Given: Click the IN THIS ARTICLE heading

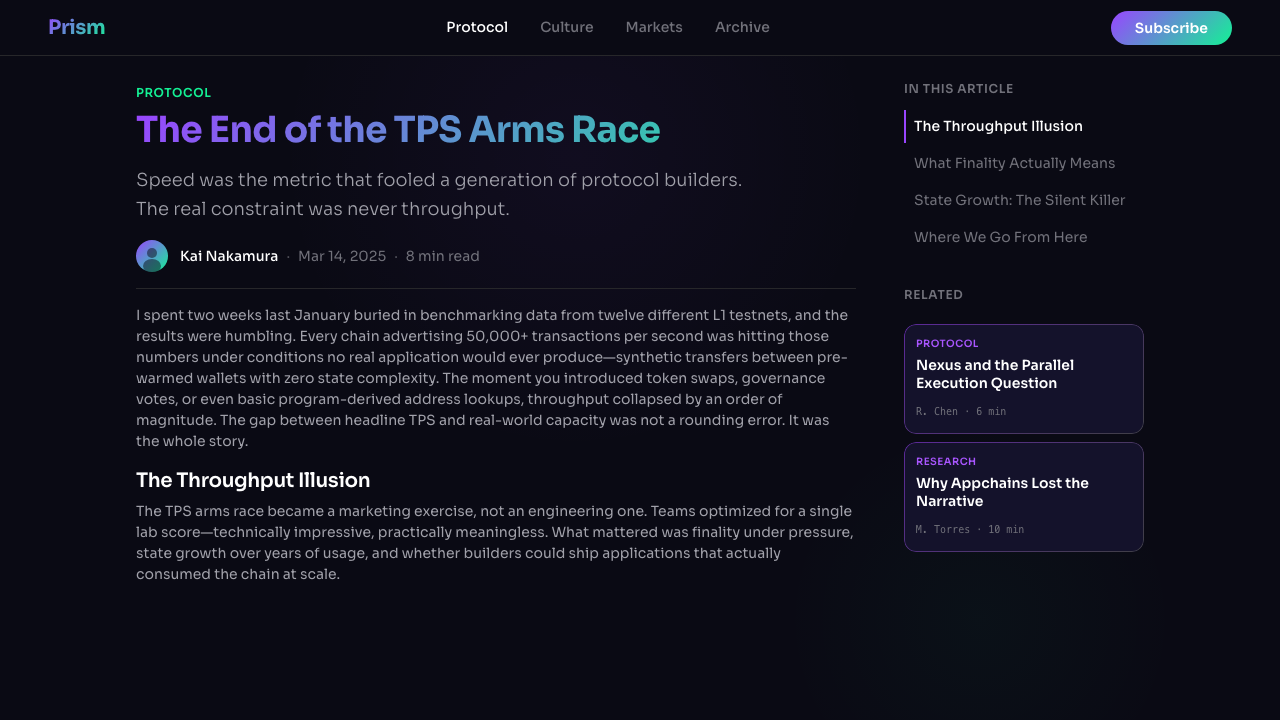Looking at the screenshot, I should (959, 89).
